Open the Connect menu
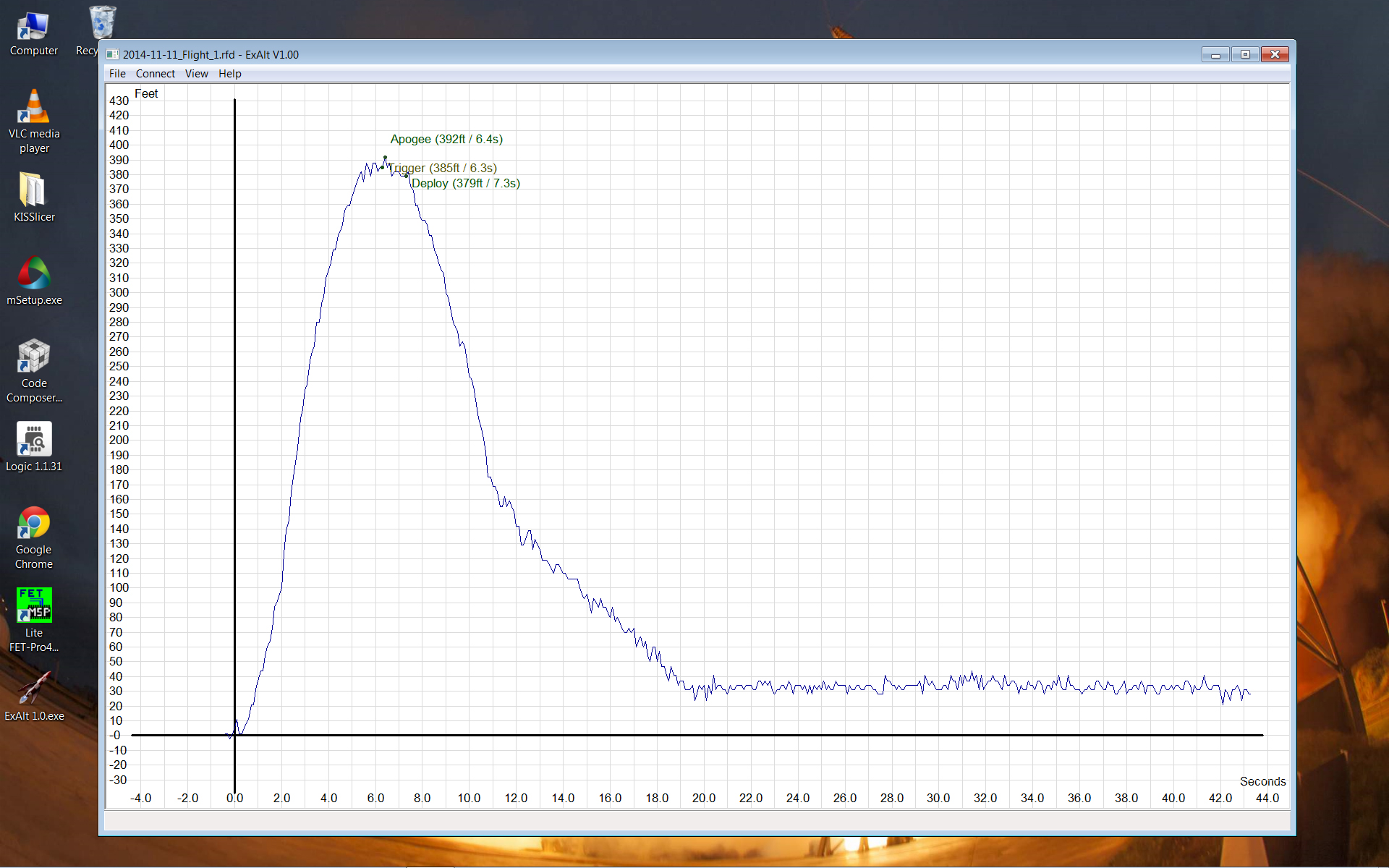1389x868 pixels. (x=155, y=74)
